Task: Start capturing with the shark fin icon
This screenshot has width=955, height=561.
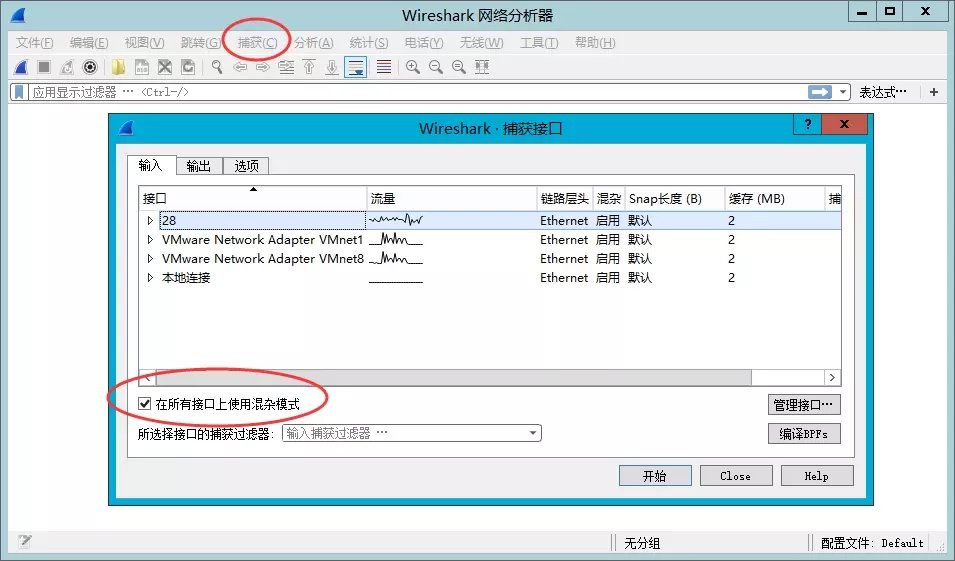Action: (21, 67)
